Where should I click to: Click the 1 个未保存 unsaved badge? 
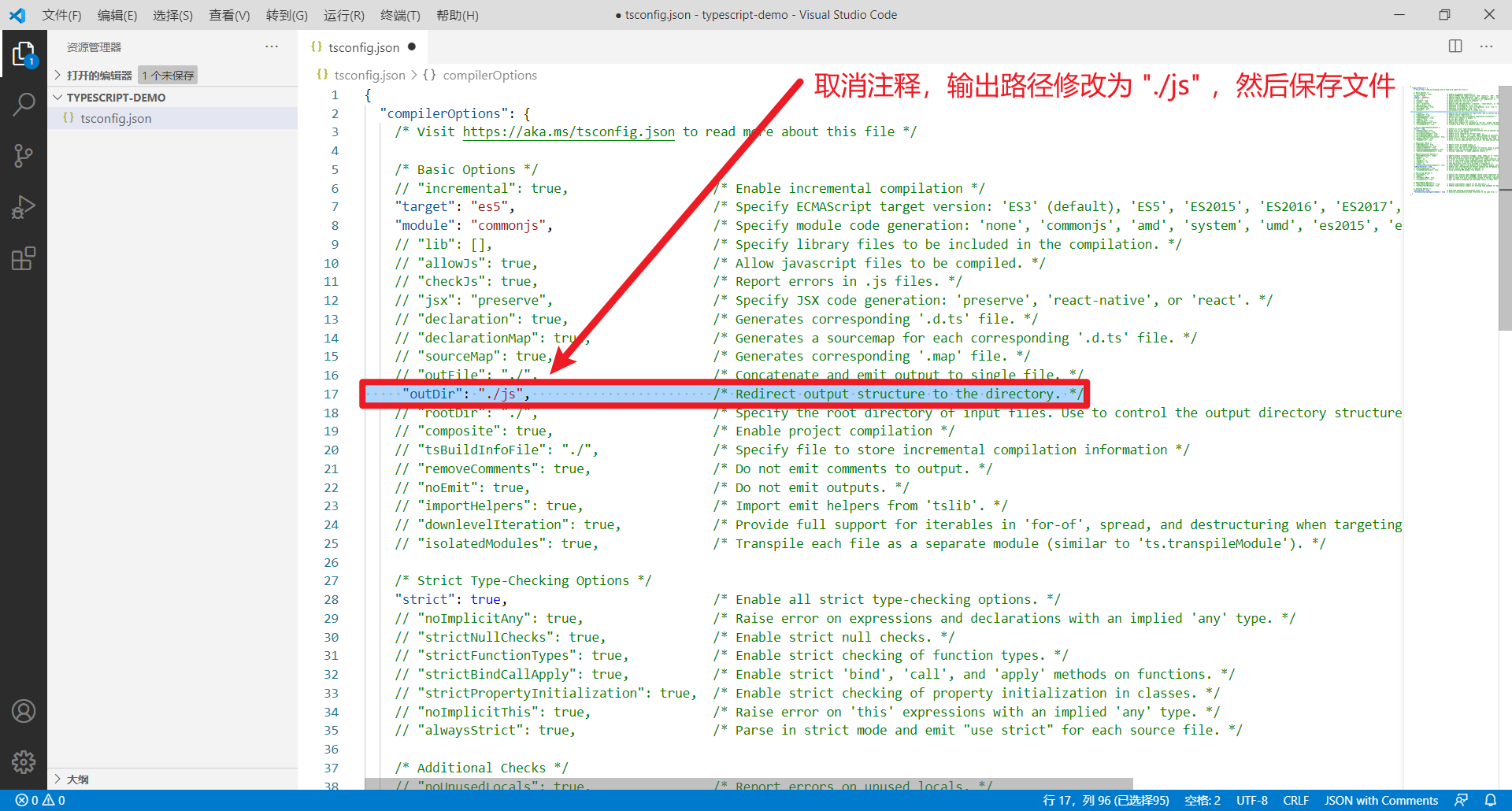[168, 75]
